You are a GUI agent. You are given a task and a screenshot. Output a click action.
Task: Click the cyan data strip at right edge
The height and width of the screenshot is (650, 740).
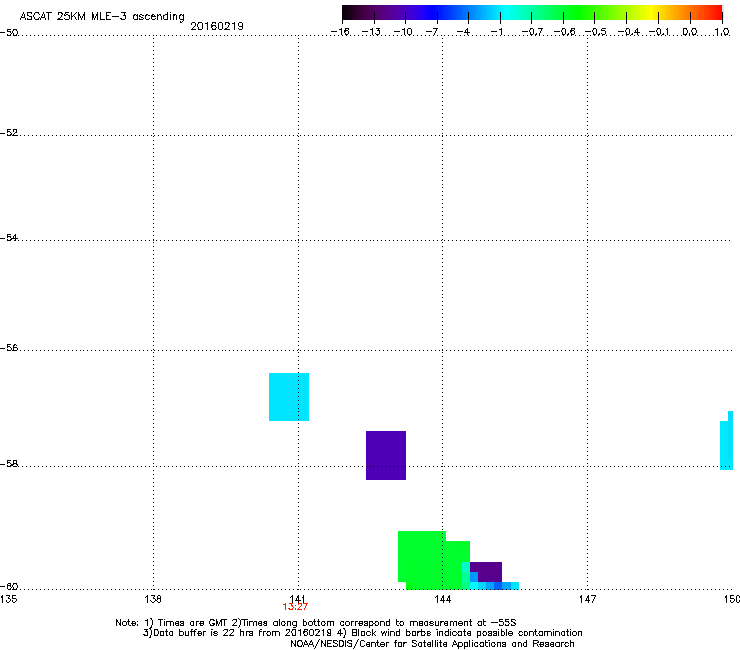[727, 441]
